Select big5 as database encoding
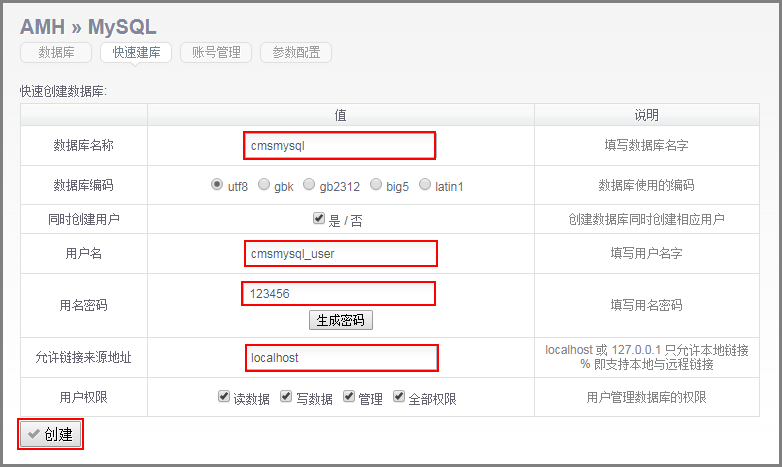Viewport: 782px width, 467px height. click(x=376, y=185)
